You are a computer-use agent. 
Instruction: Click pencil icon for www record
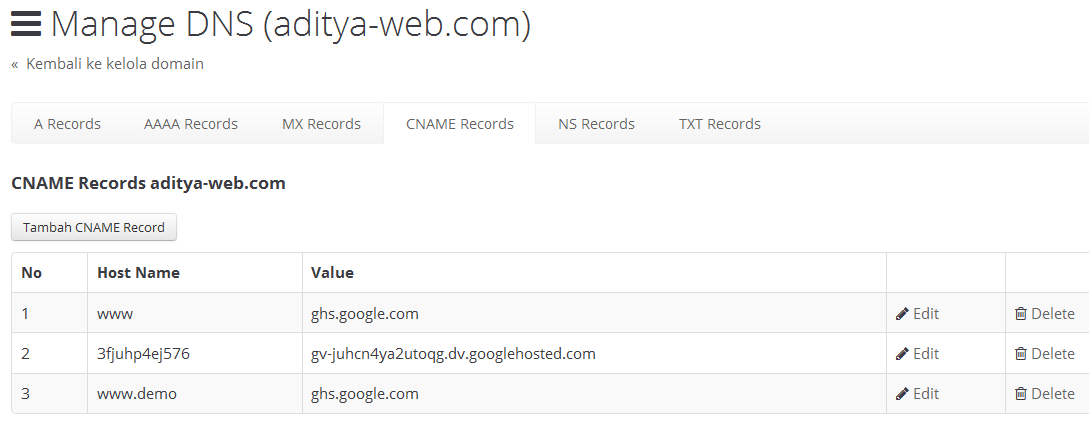(x=902, y=314)
